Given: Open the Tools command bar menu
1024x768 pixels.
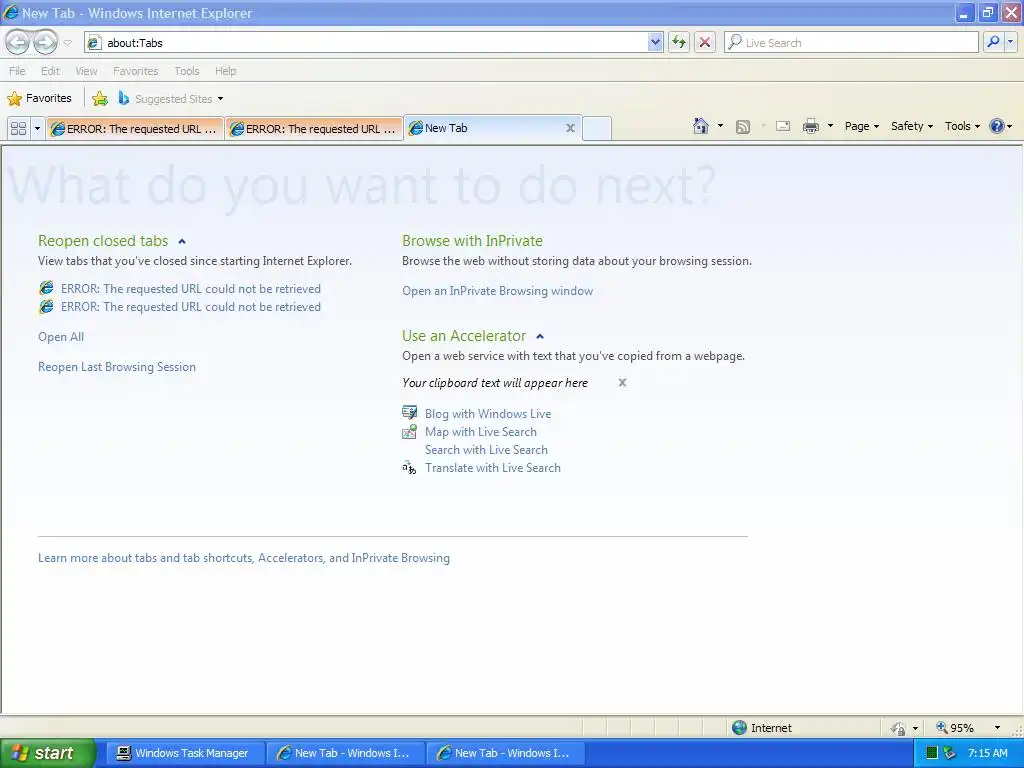Looking at the screenshot, I should pyautogui.click(x=962, y=126).
